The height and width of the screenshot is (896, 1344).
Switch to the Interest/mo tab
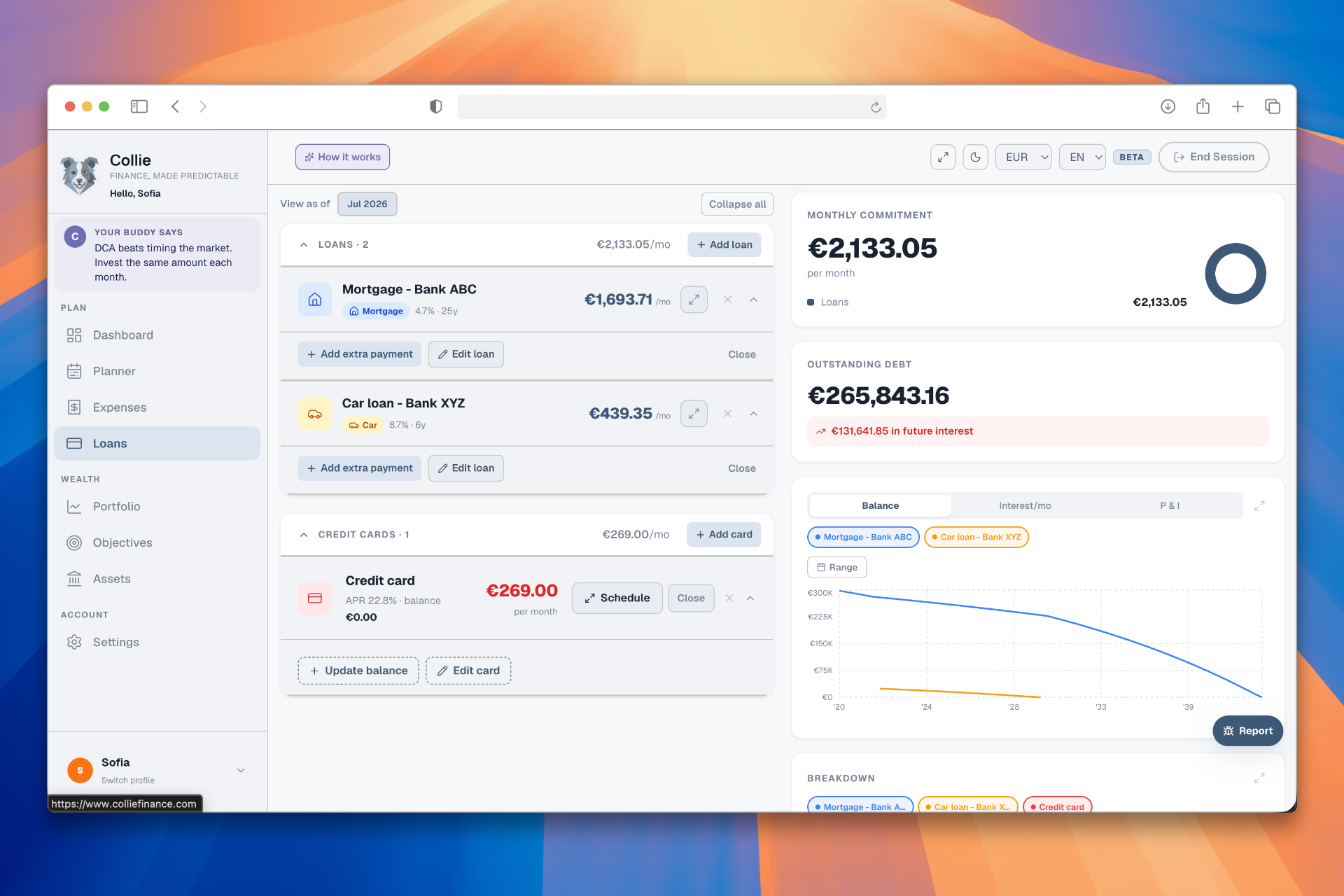pyautogui.click(x=1025, y=505)
